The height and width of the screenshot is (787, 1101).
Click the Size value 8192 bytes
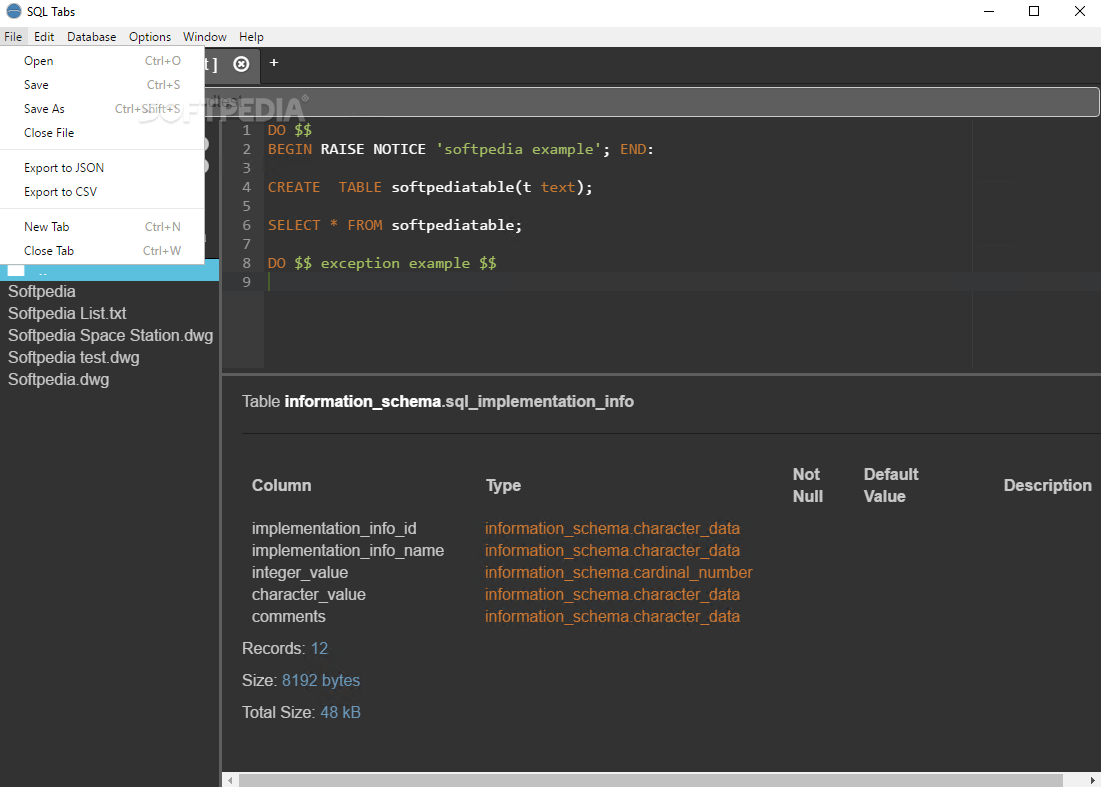click(x=321, y=680)
